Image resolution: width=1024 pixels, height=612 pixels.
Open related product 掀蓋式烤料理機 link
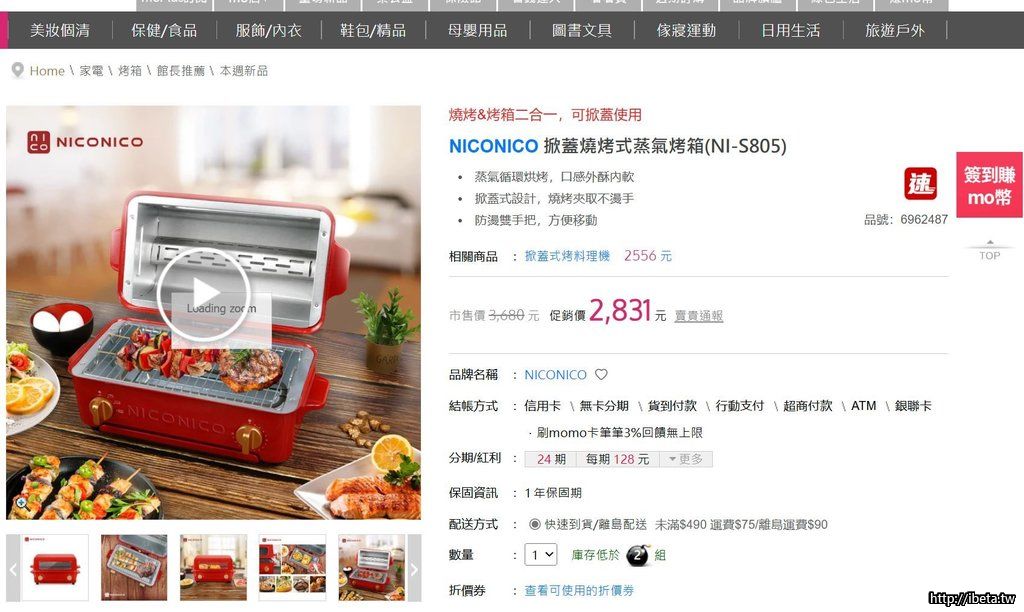click(567, 256)
